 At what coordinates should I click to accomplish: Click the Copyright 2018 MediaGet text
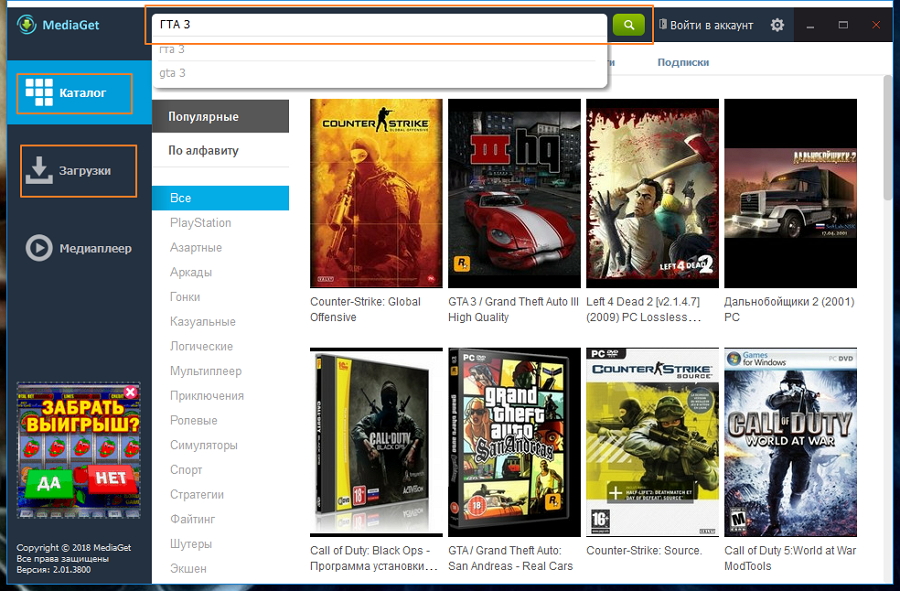pyautogui.click(x=73, y=547)
